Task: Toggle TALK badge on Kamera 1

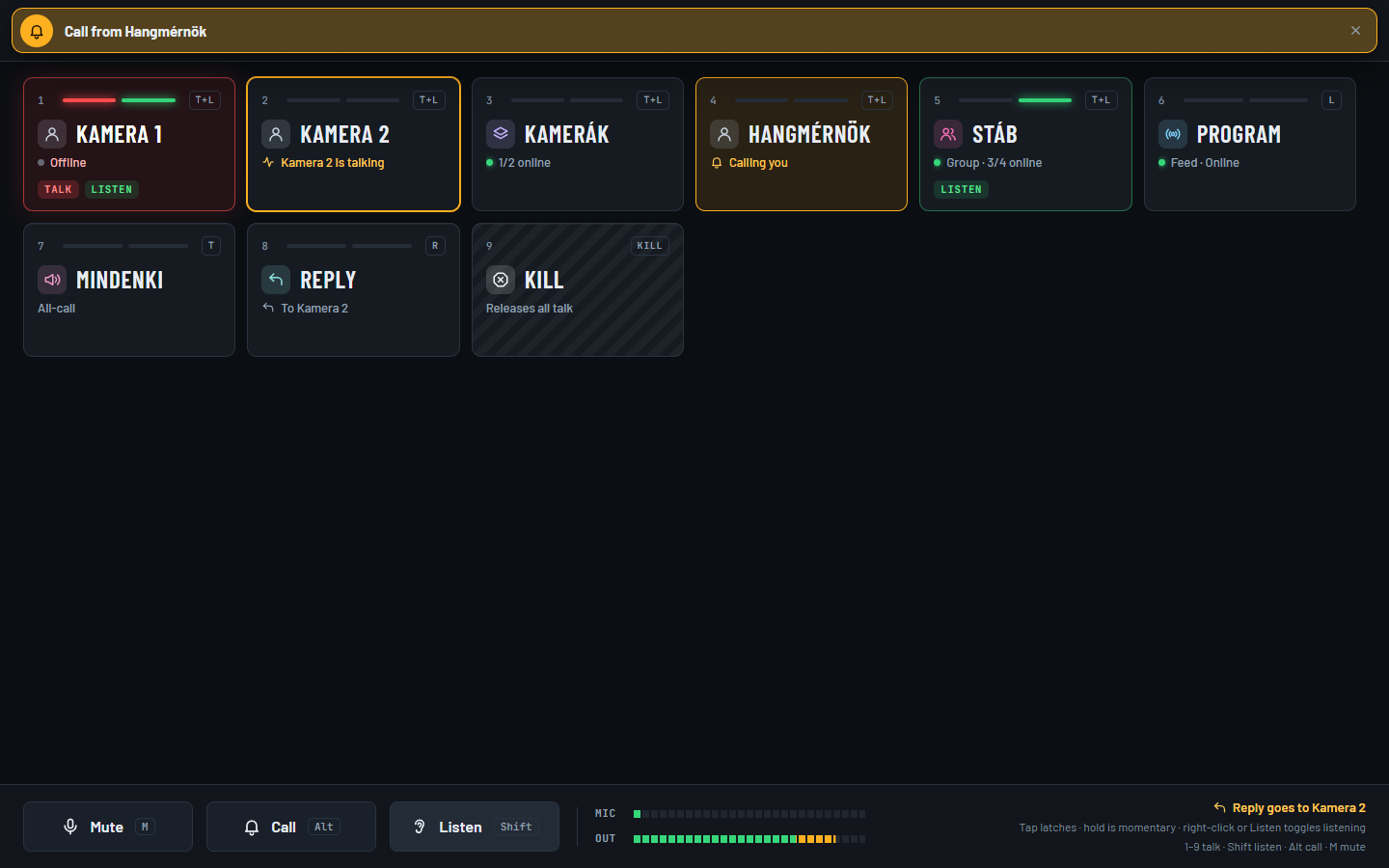Action: (58, 189)
